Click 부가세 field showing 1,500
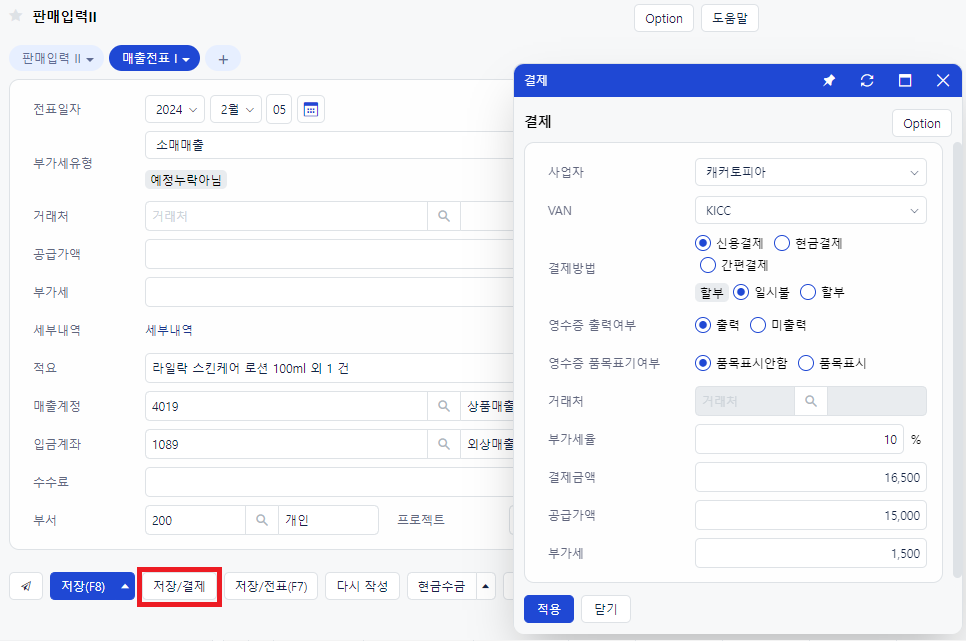 [811, 553]
